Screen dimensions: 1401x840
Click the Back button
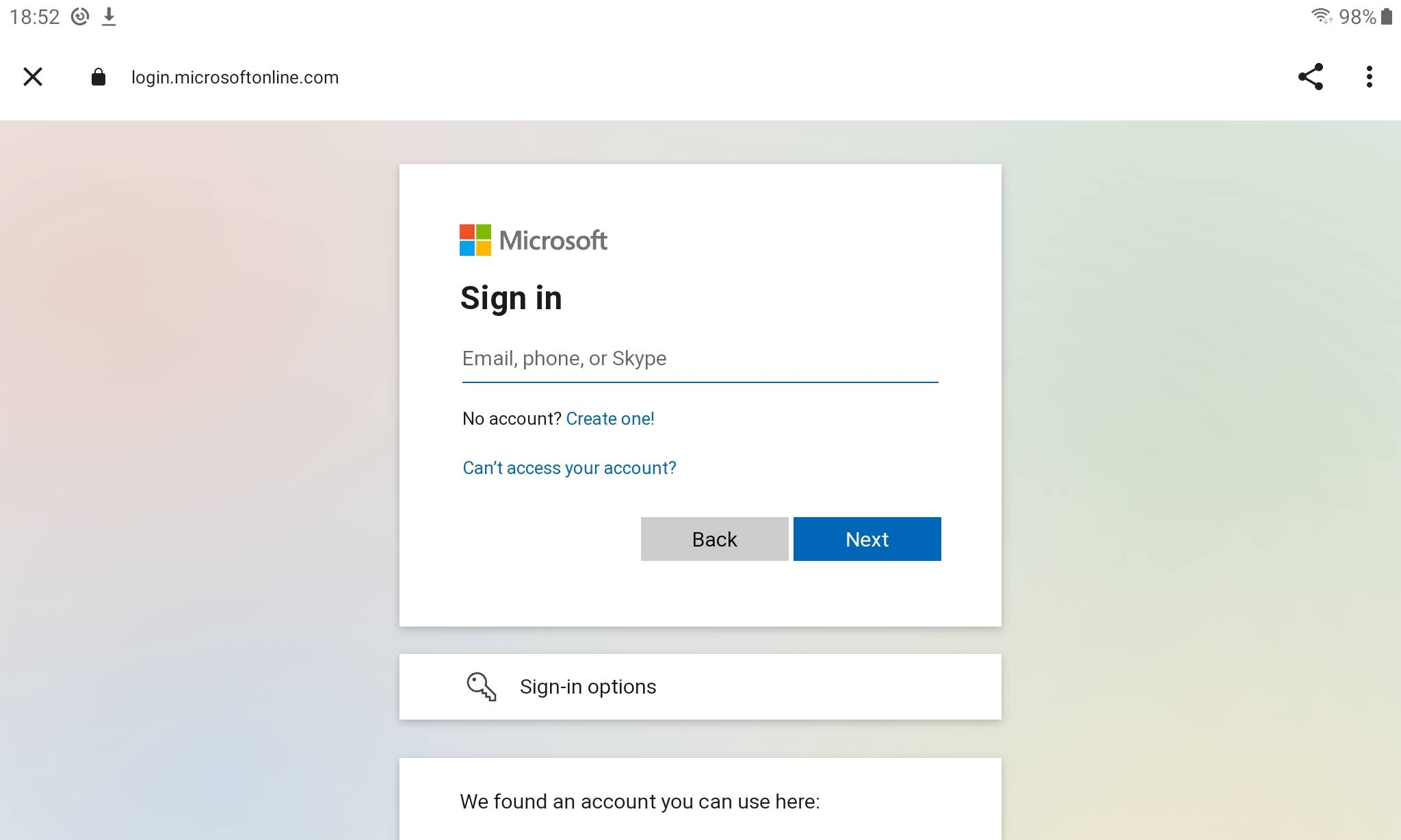tap(714, 539)
